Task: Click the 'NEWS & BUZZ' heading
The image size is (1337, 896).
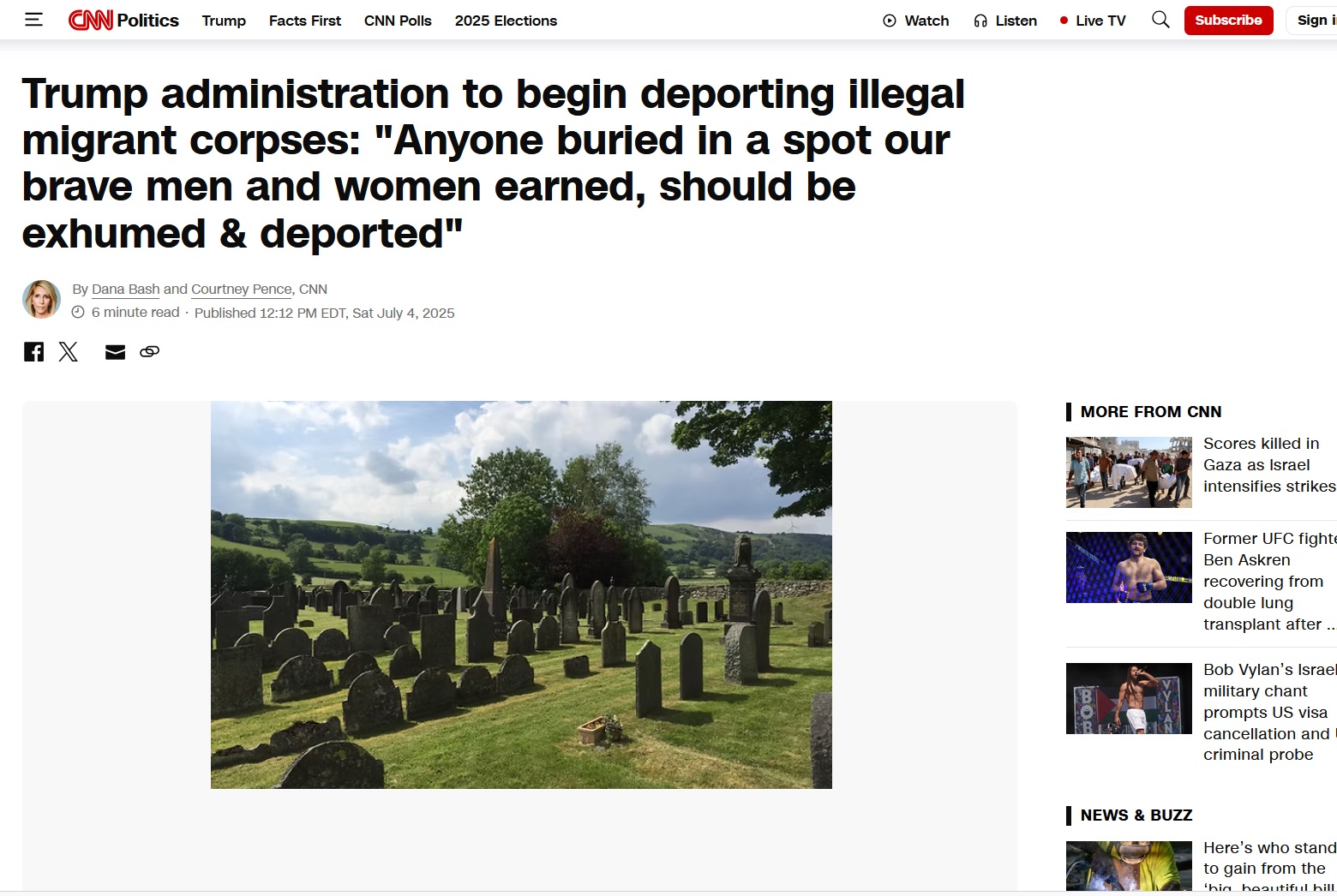Action: coord(1136,815)
